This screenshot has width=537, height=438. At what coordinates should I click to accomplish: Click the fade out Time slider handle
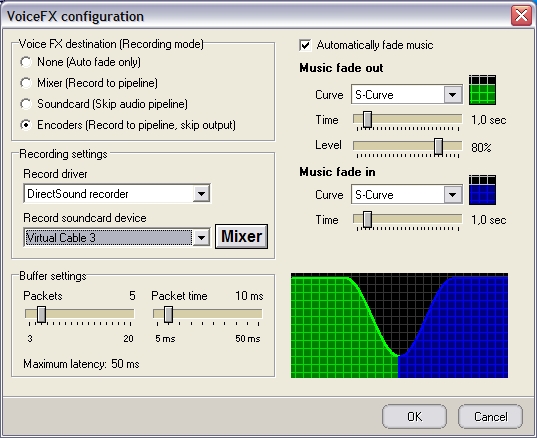click(367, 120)
